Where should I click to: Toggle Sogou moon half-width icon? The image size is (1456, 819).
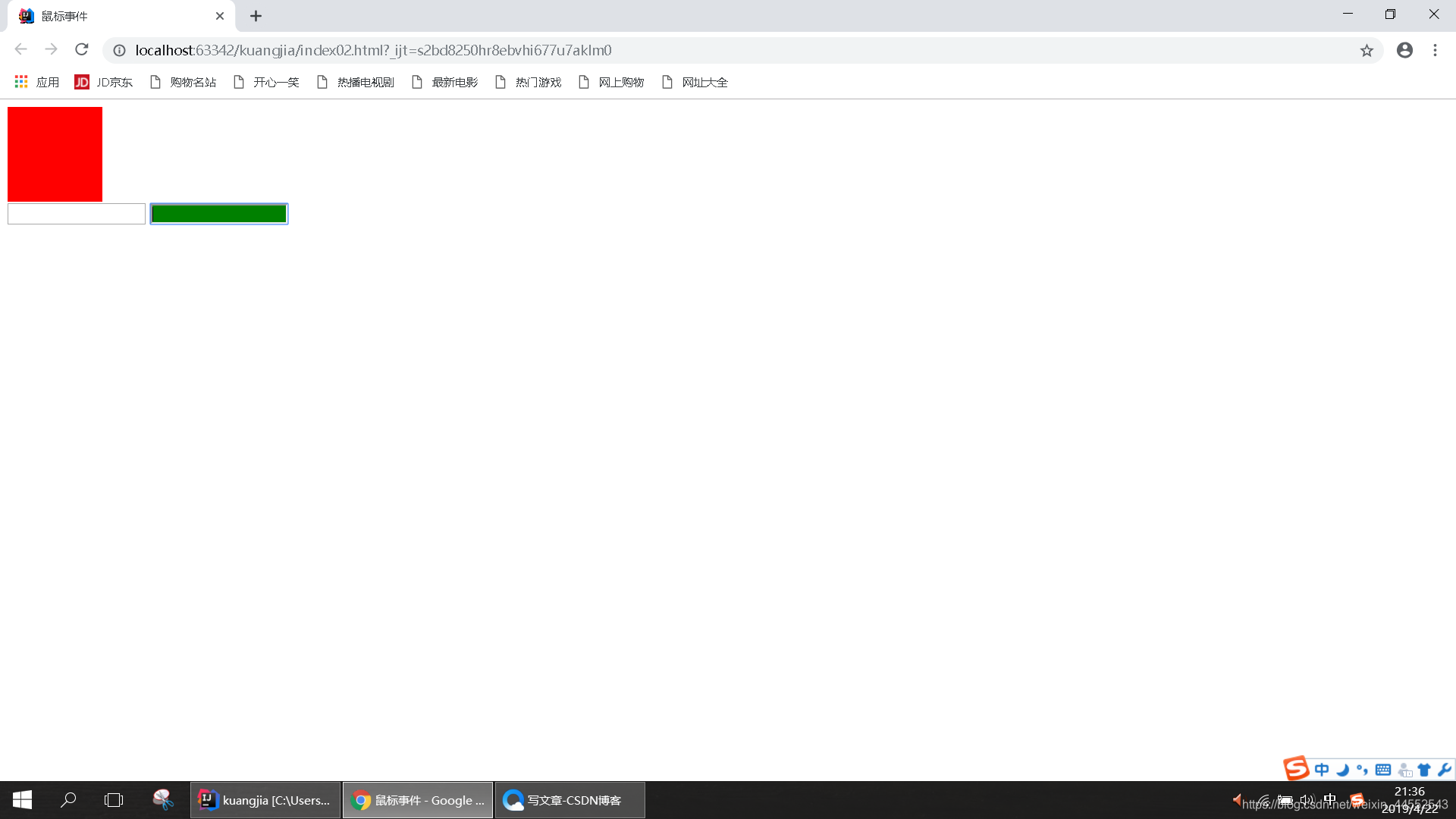point(1342,770)
